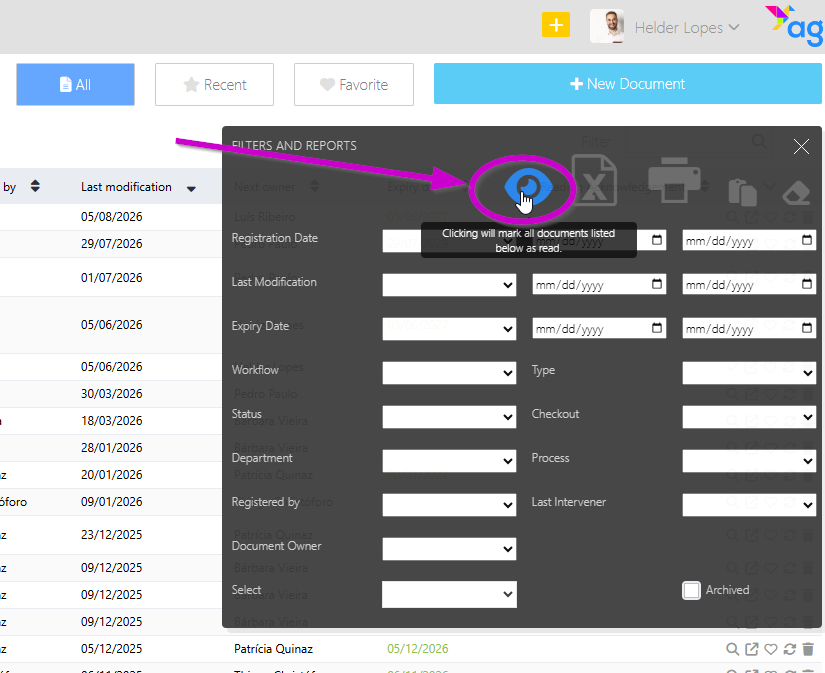Open calendar picker of Expiry Date first date
This screenshot has height=673, width=825.
[x=657, y=328]
